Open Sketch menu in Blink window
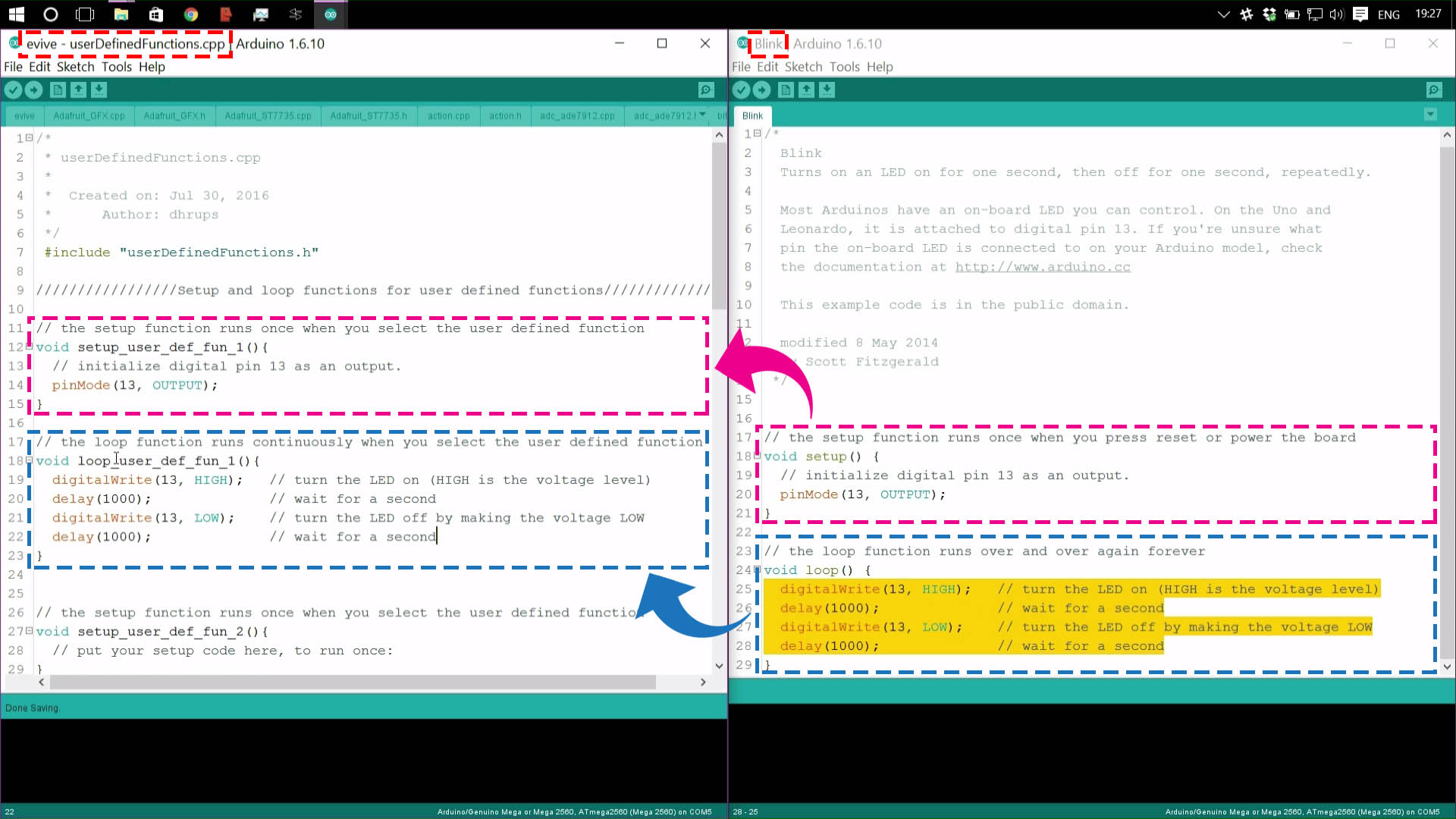Viewport: 1456px width, 819px height. (x=804, y=67)
